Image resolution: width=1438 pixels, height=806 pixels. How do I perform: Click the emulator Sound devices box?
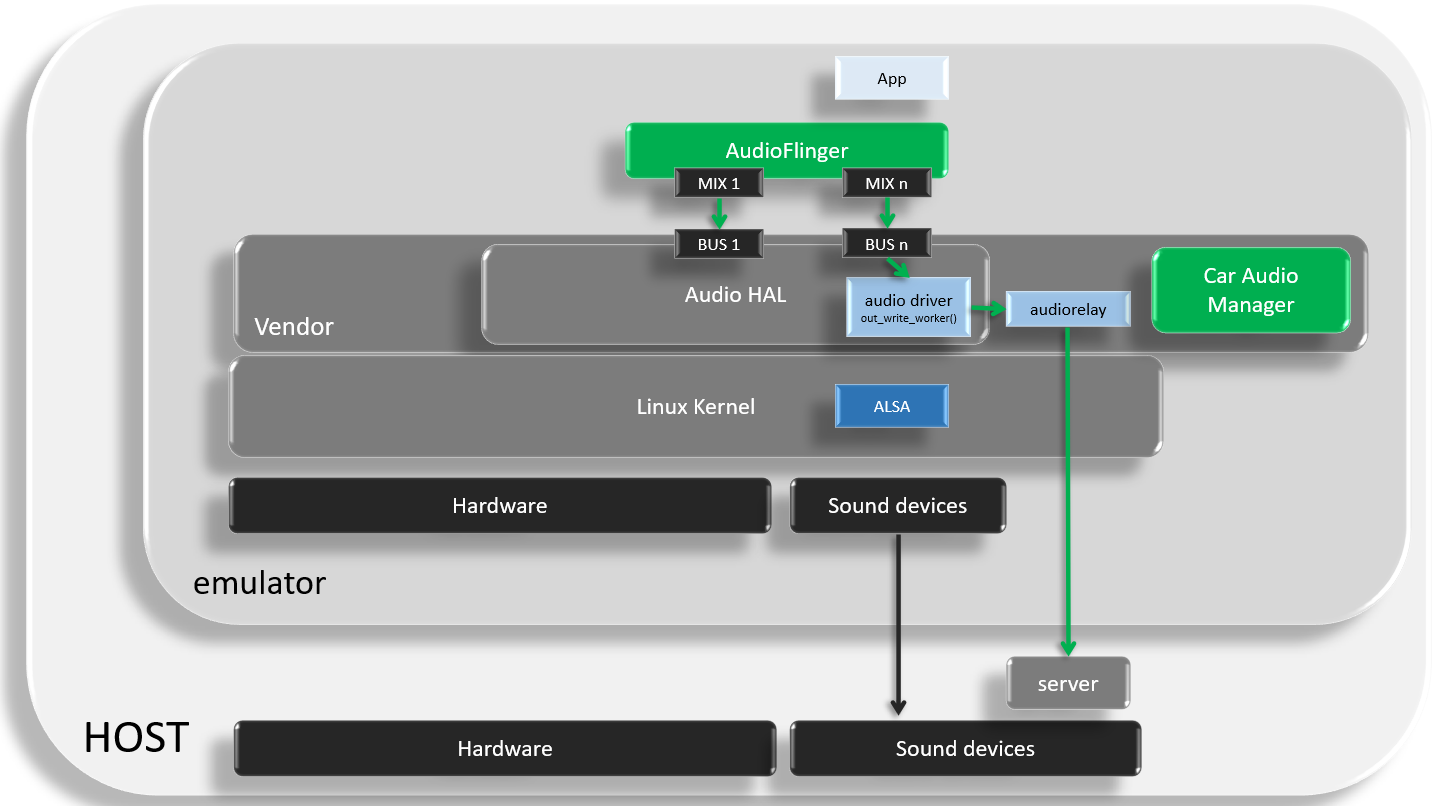pos(897,505)
